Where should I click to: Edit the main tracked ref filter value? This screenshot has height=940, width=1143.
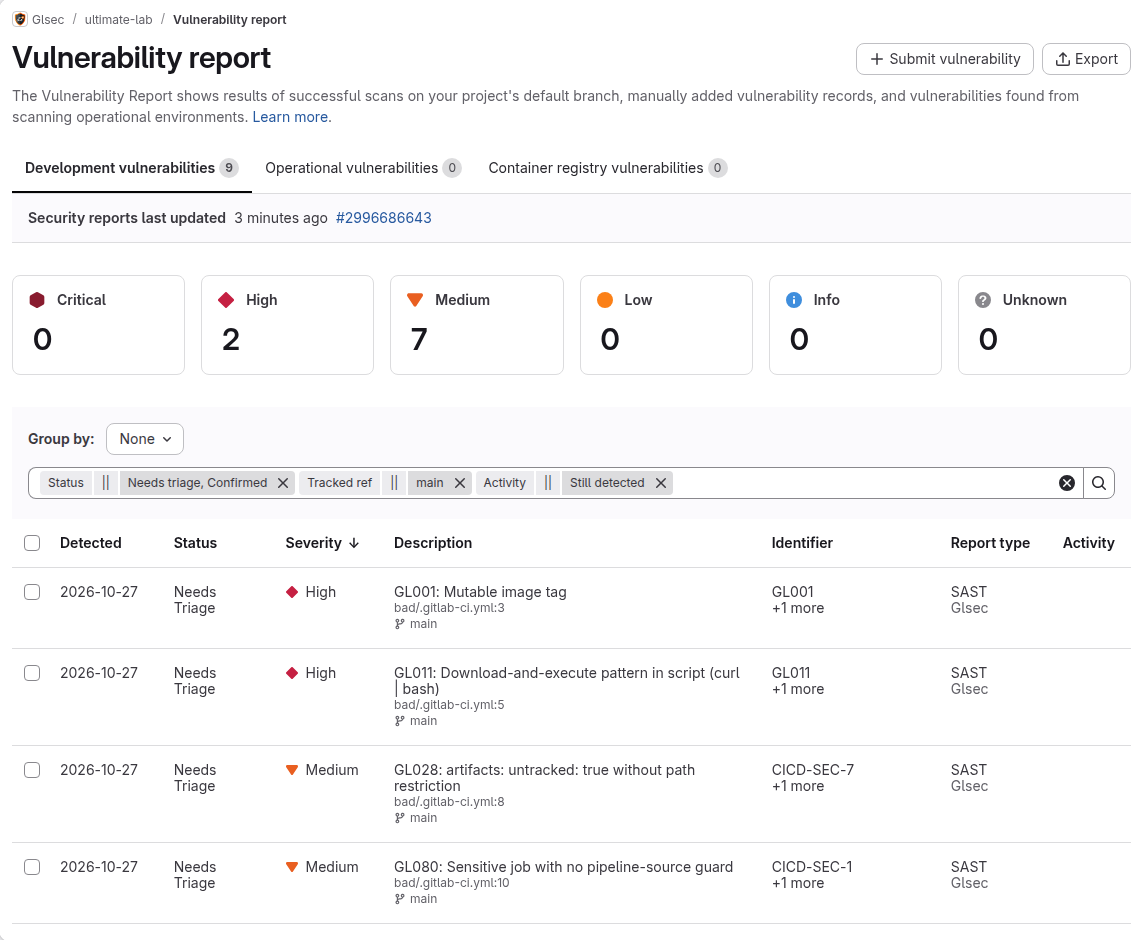tap(429, 483)
